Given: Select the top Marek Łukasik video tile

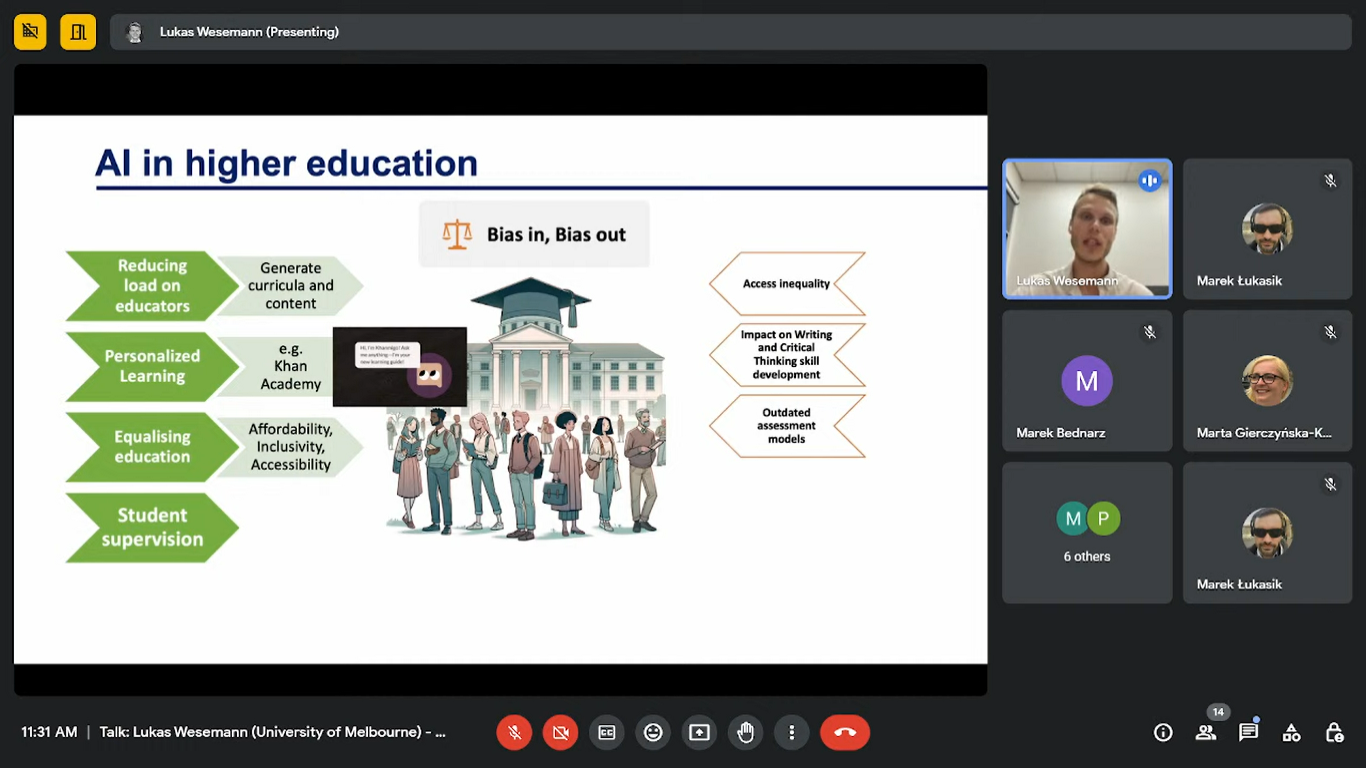Looking at the screenshot, I should (x=1267, y=229).
